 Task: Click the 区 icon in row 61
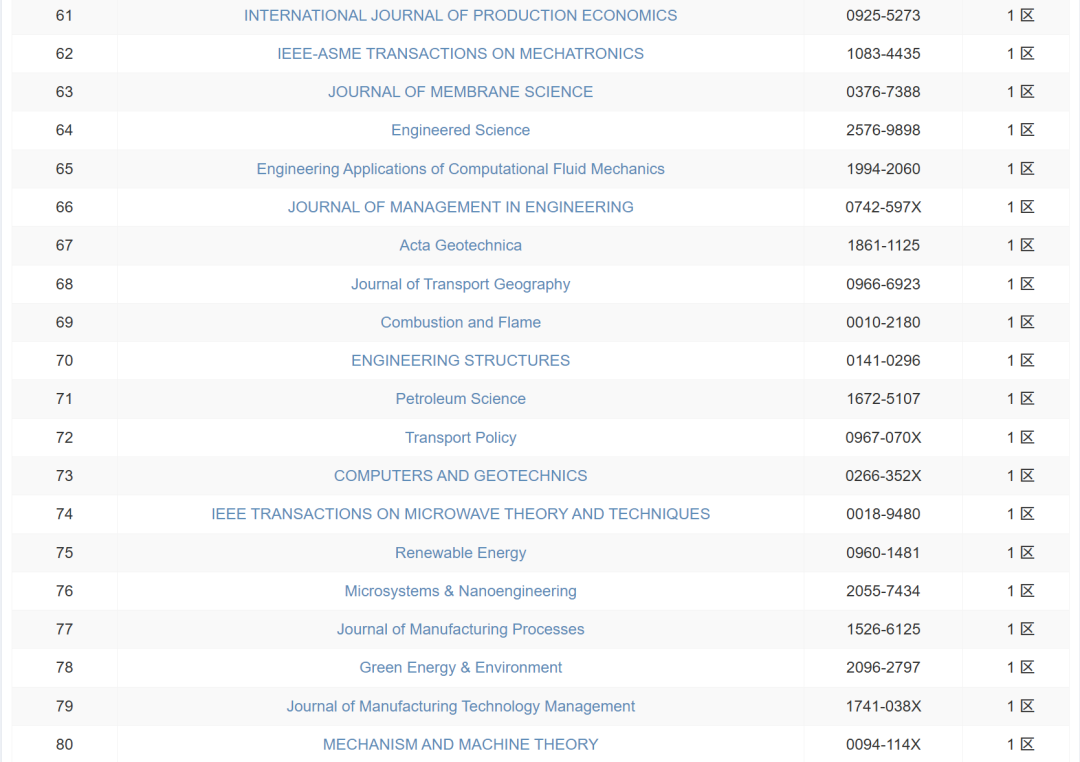pos(1027,15)
